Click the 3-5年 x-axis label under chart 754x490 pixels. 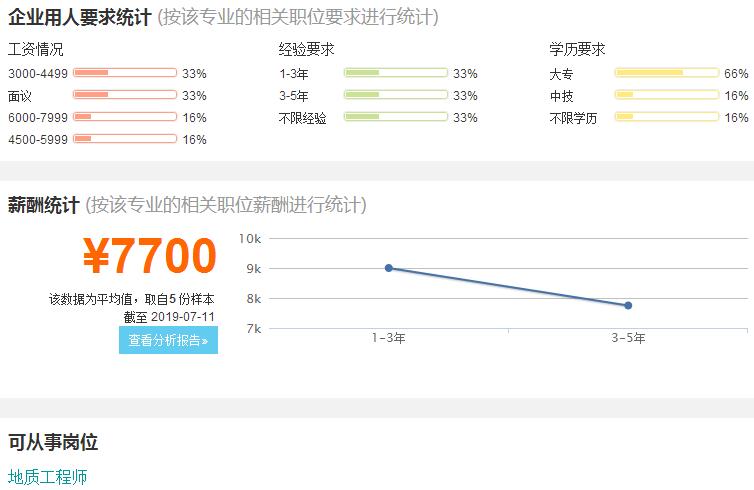(x=628, y=338)
